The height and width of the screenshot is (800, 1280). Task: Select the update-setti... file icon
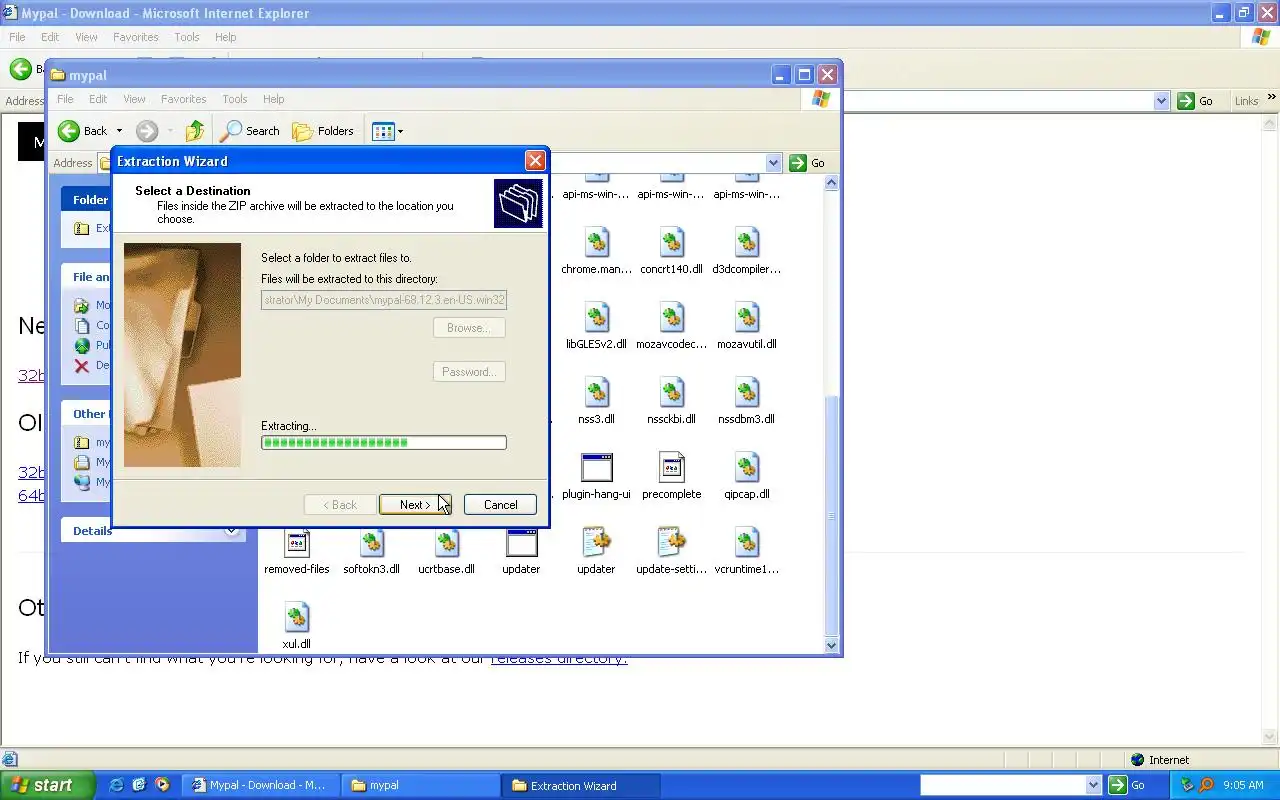pyautogui.click(x=671, y=542)
